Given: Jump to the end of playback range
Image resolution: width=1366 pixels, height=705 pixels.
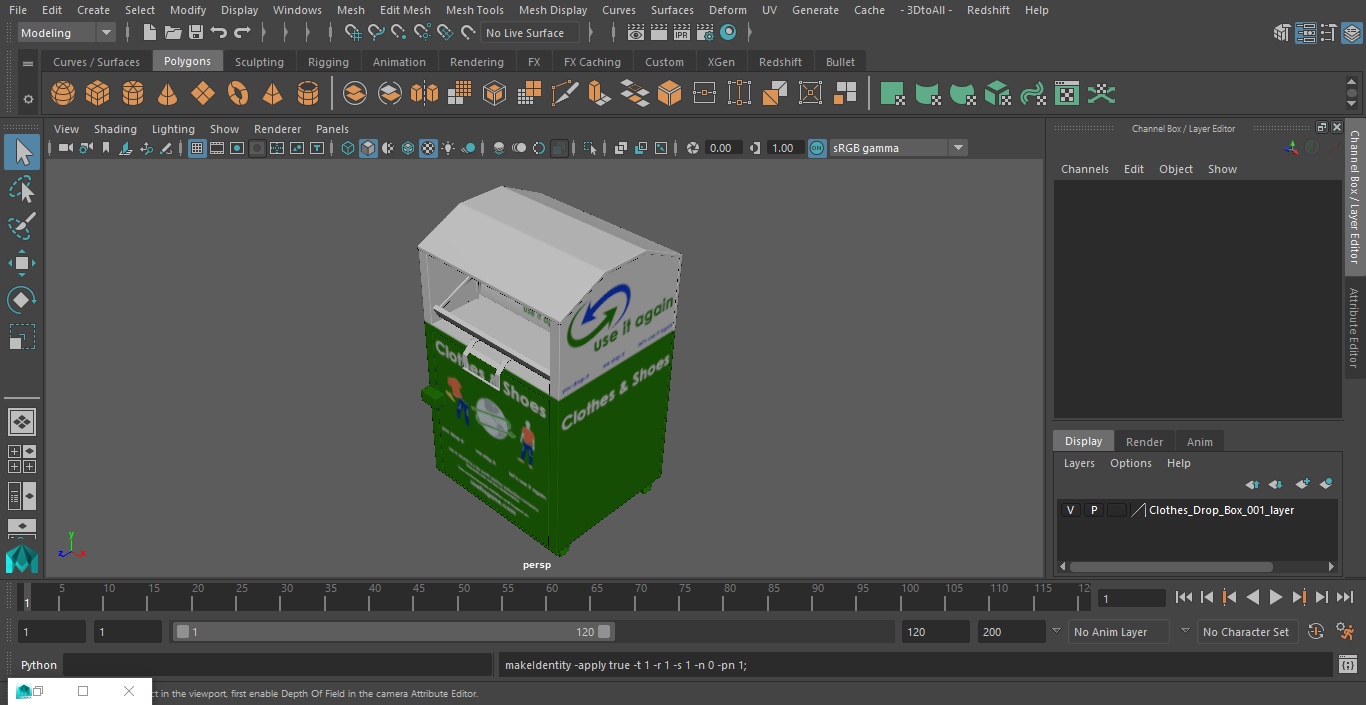Looking at the screenshot, I should (1345, 597).
